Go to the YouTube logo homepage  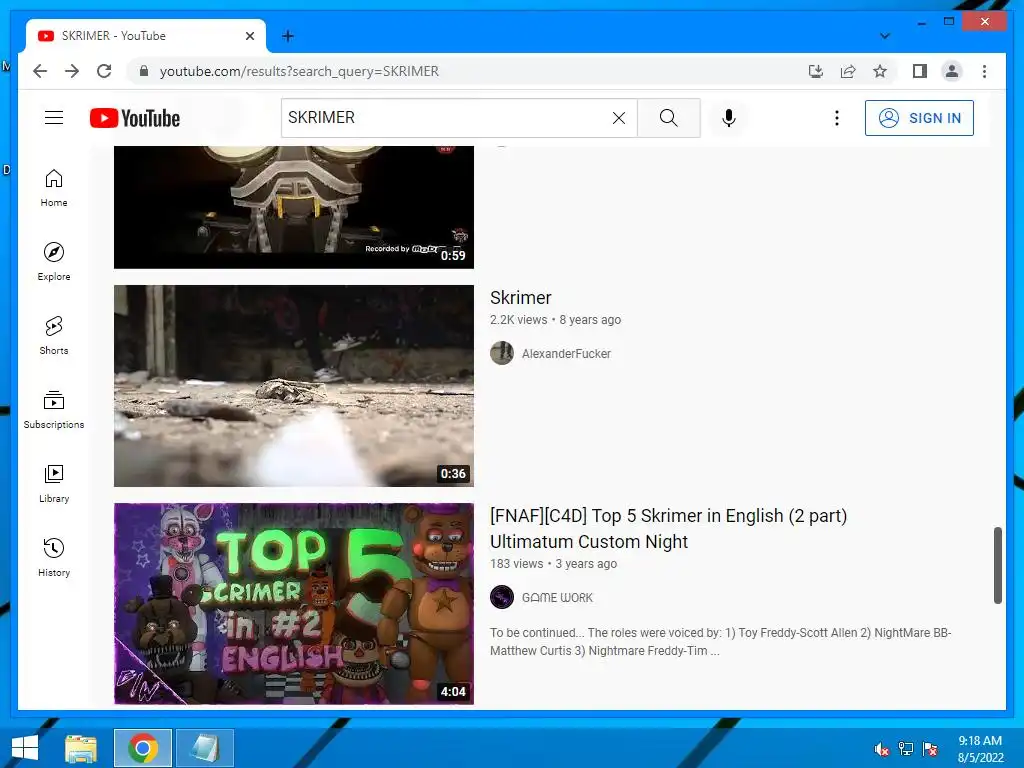[x=135, y=118]
